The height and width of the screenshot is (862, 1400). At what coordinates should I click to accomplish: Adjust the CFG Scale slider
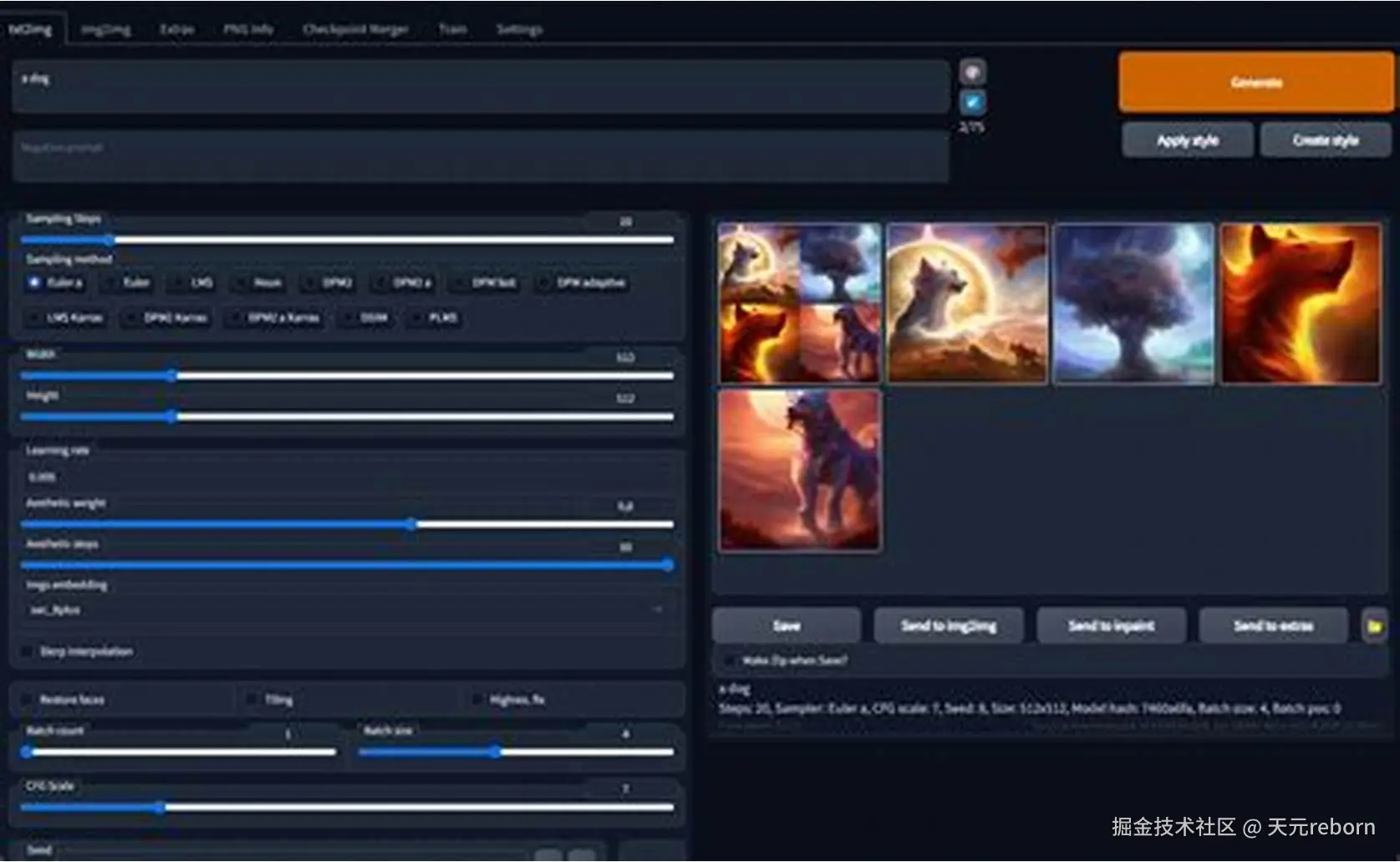[x=347, y=807]
